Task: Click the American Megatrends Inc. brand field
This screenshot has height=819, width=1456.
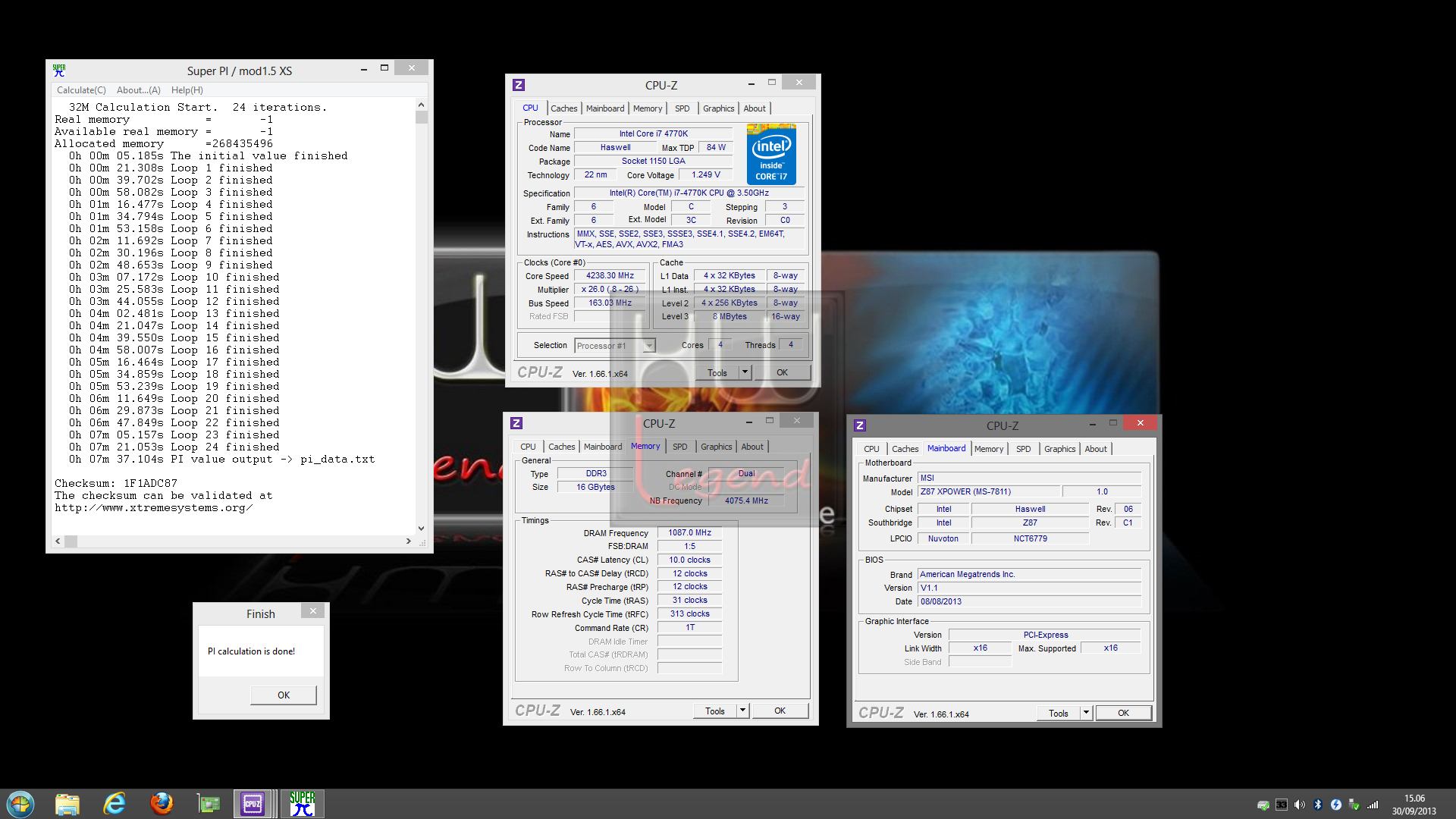Action: tap(1029, 574)
